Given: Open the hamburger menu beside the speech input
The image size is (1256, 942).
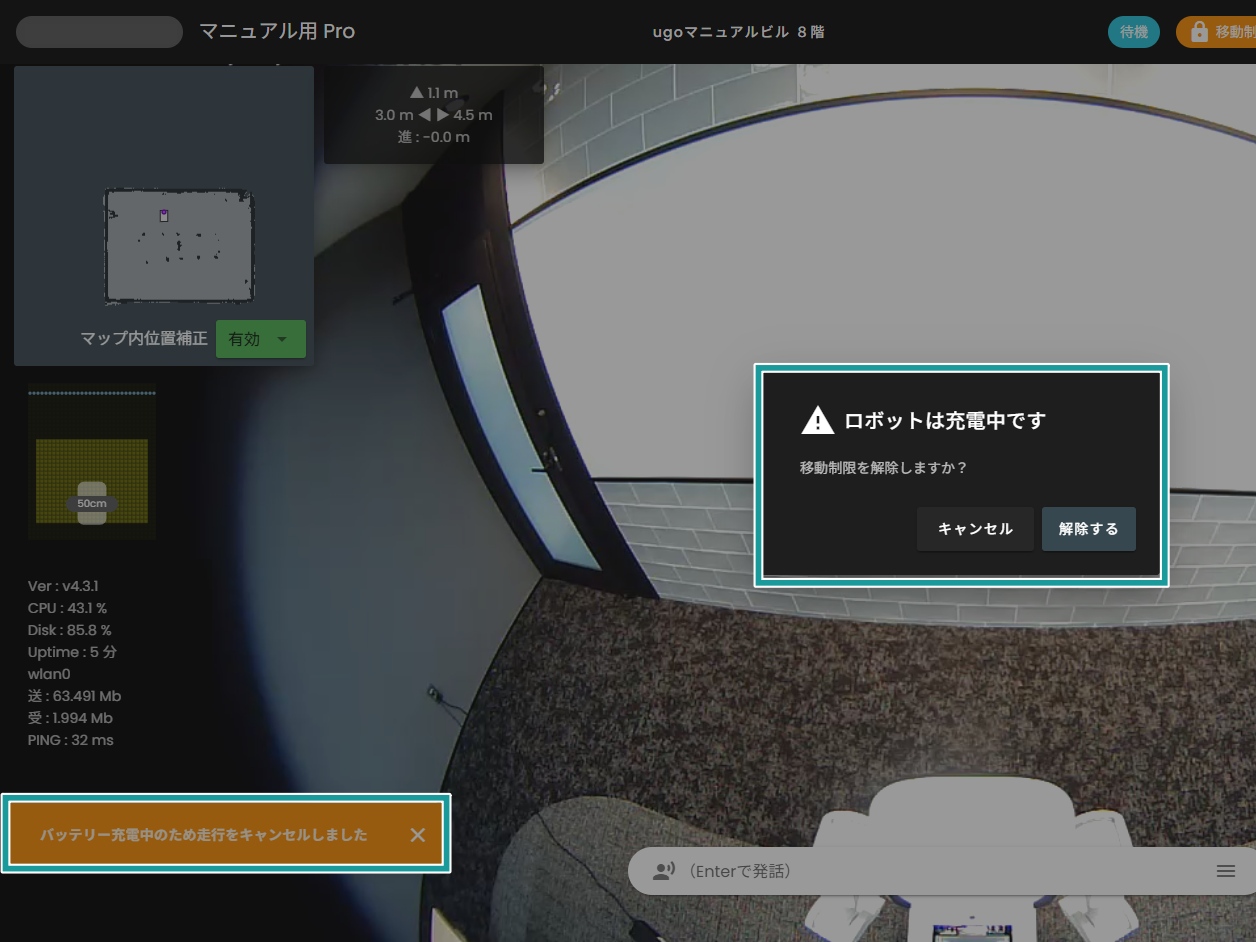Looking at the screenshot, I should (x=1226, y=871).
